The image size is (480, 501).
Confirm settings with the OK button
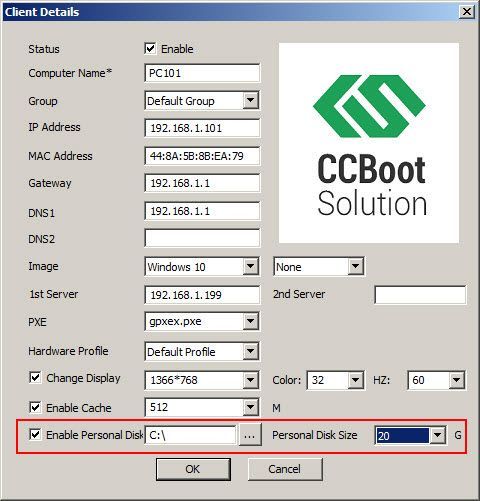(193, 469)
